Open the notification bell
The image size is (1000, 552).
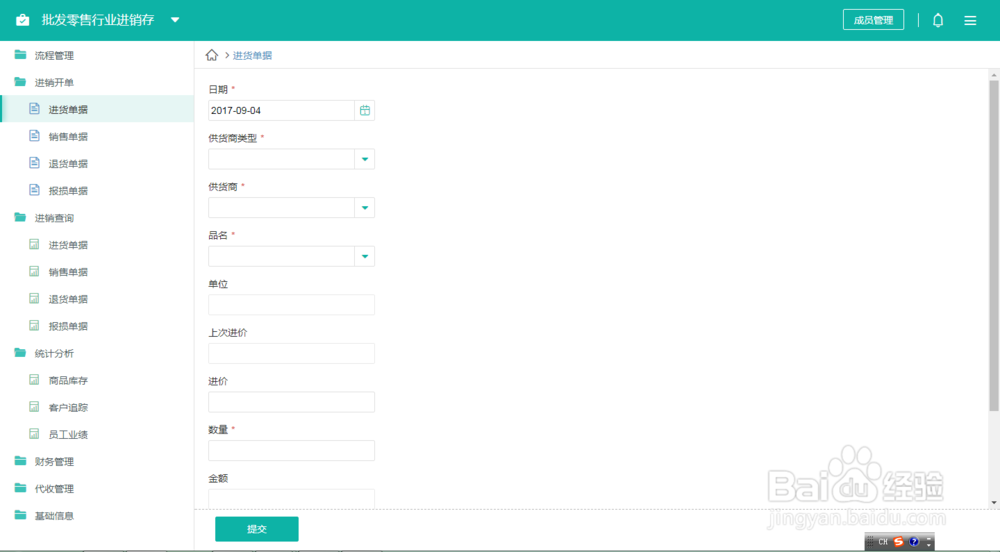coord(938,20)
